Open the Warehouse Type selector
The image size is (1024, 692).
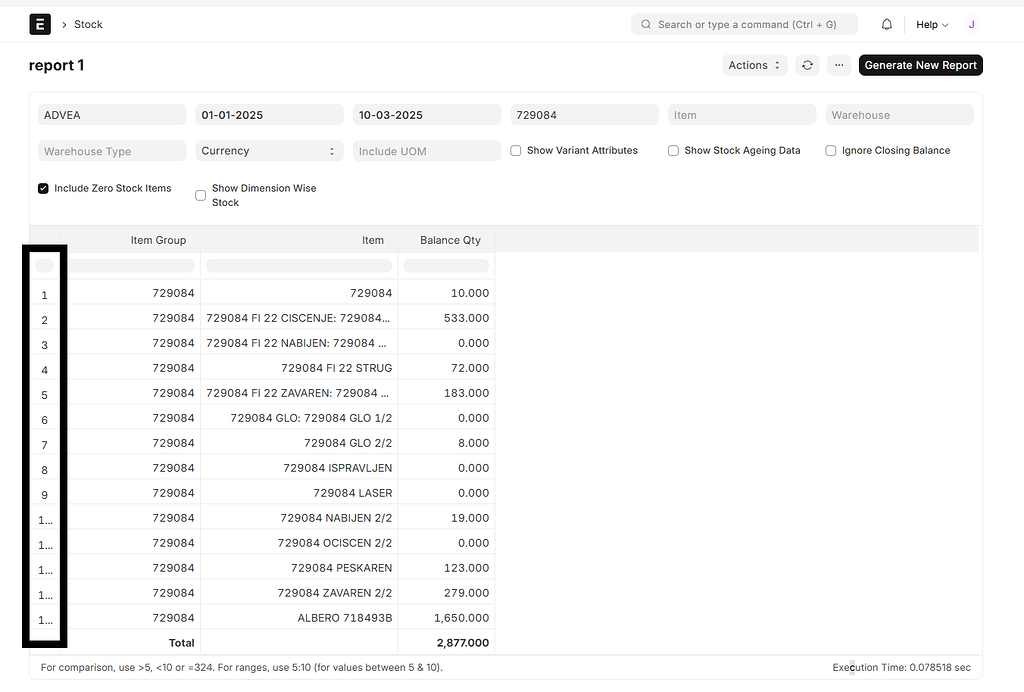(111, 150)
